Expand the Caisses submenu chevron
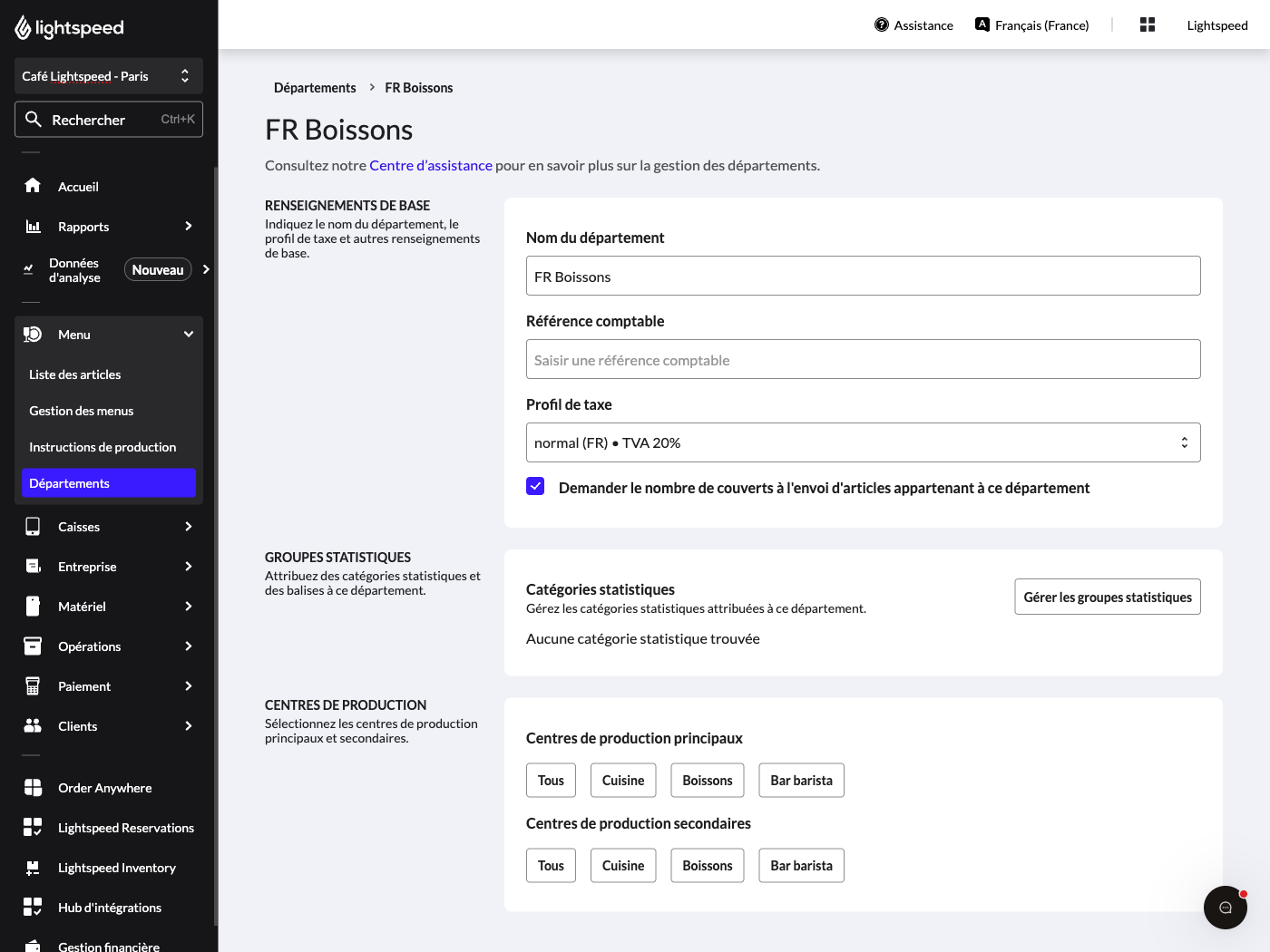1270x952 pixels. tap(188, 526)
